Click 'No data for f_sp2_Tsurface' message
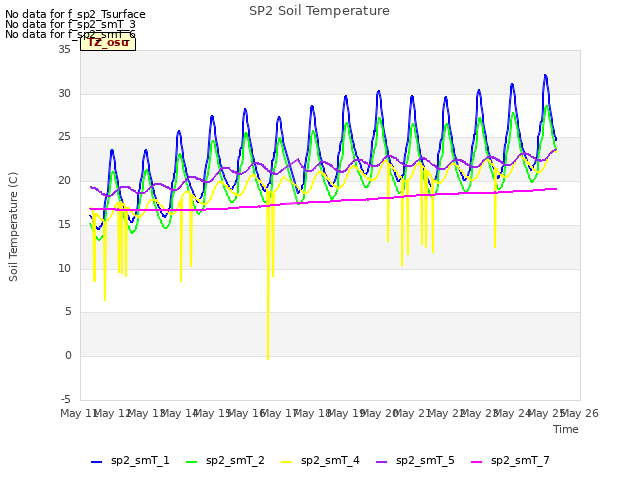The height and width of the screenshot is (480, 640). click(x=75, y=14)
